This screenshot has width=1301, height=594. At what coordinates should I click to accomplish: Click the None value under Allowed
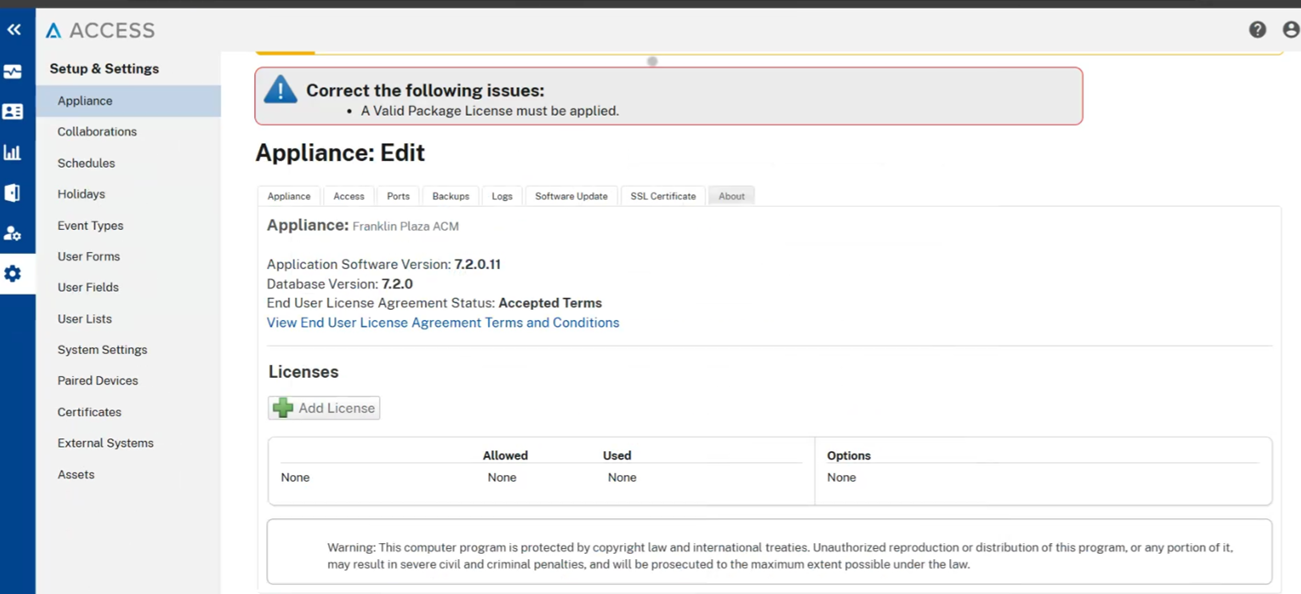[x=502, y=478]
